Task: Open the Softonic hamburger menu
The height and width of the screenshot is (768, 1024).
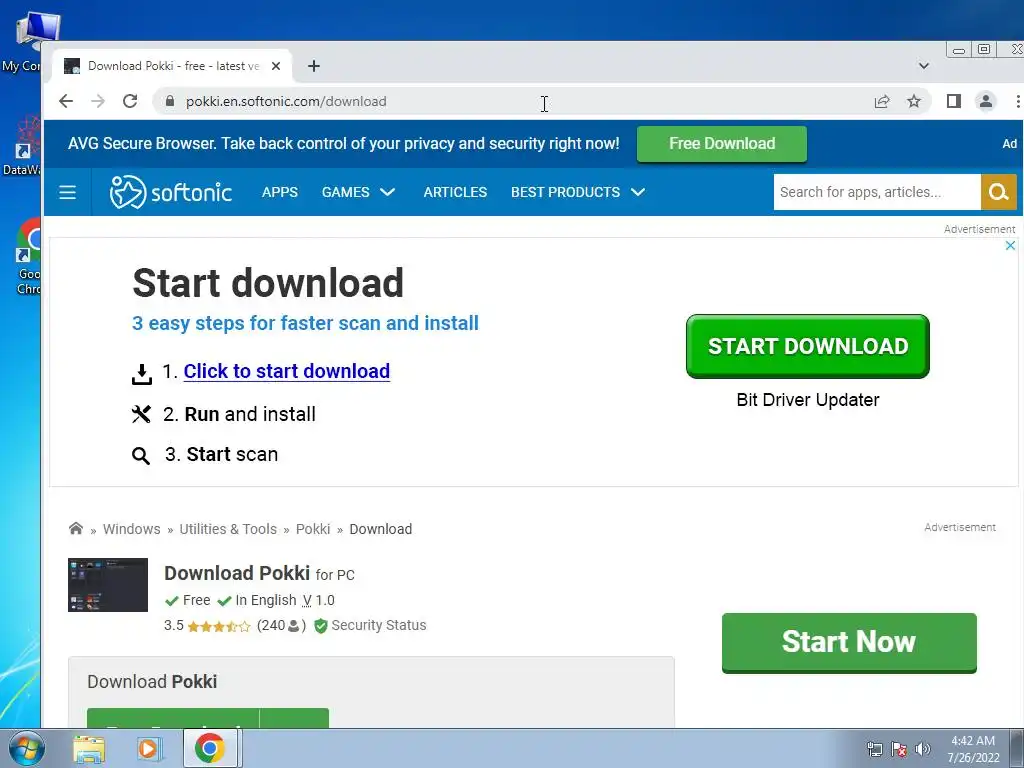Action: click(67, 193)
